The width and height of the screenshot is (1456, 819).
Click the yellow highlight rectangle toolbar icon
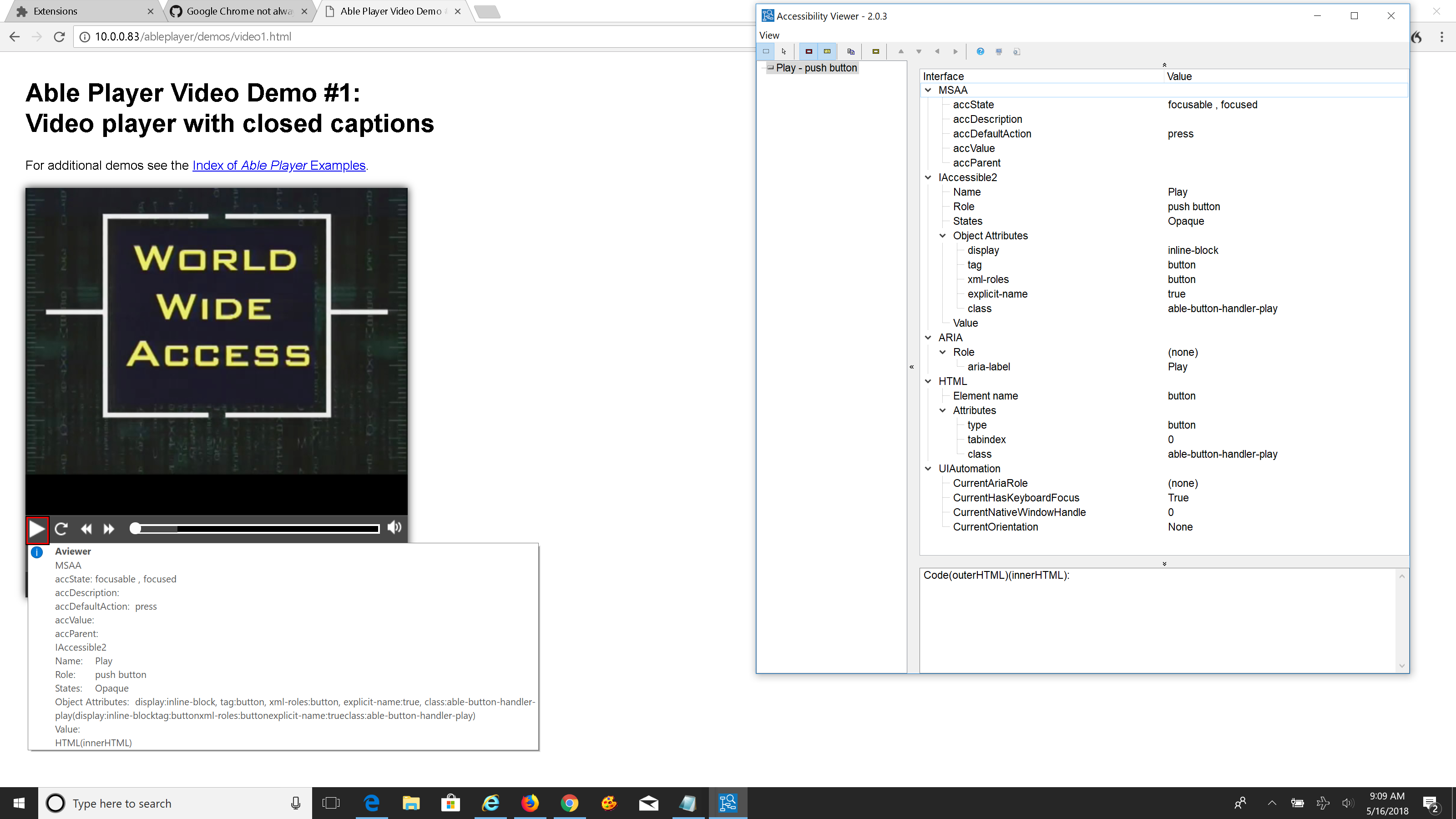(875, 51)
